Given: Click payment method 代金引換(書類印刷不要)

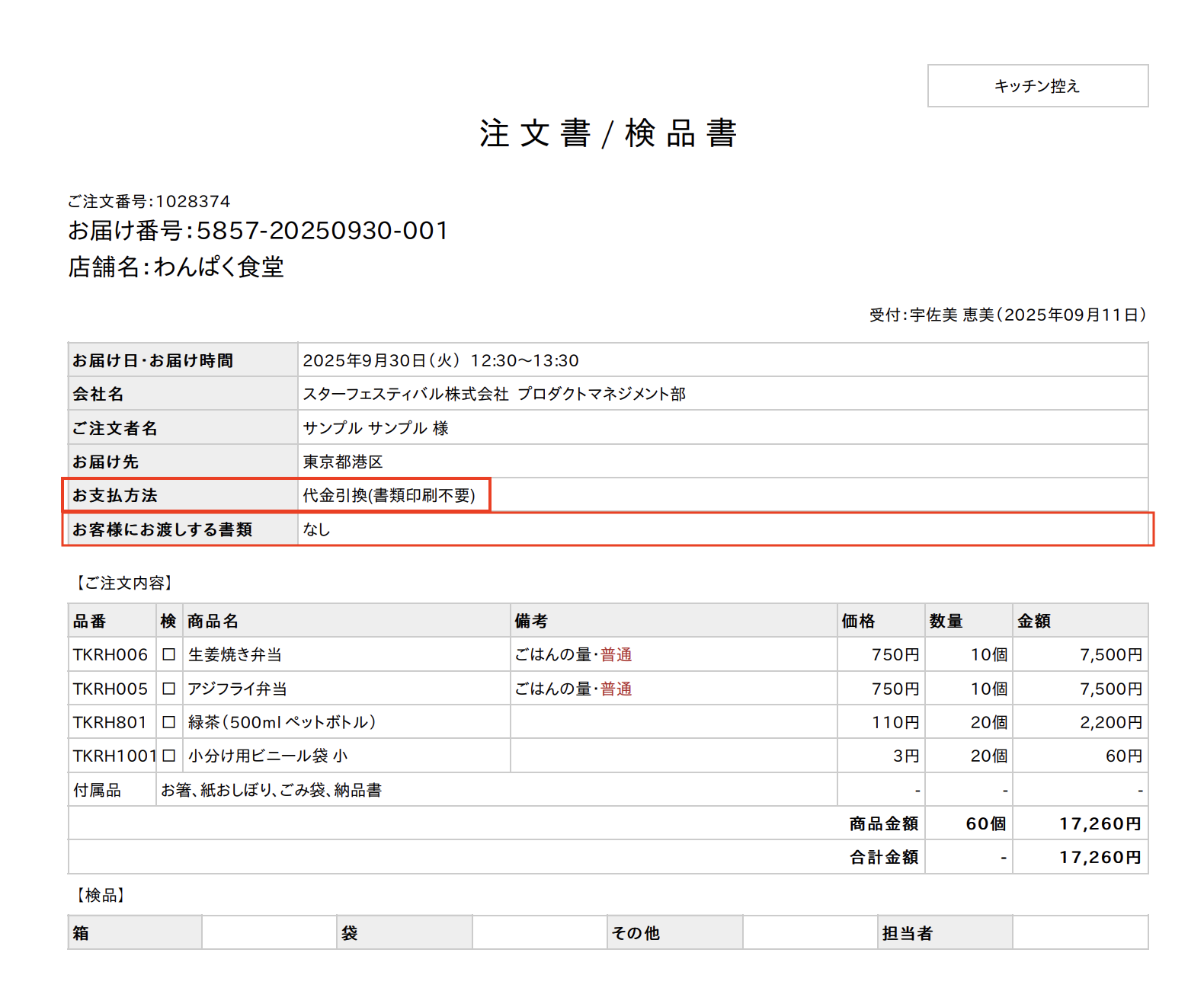Looking at the screenshot, I should (389, 495).
